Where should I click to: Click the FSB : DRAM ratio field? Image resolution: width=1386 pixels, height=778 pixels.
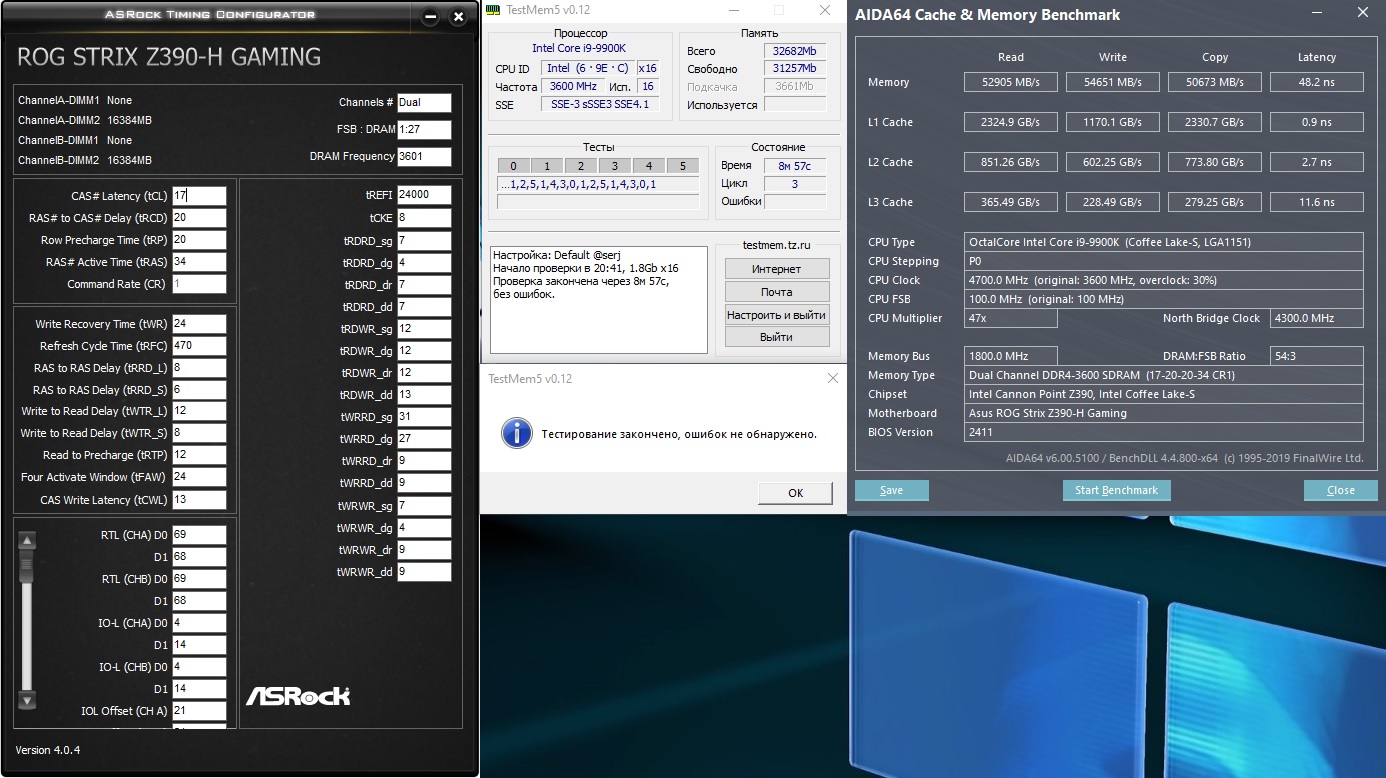coord(424,130)
